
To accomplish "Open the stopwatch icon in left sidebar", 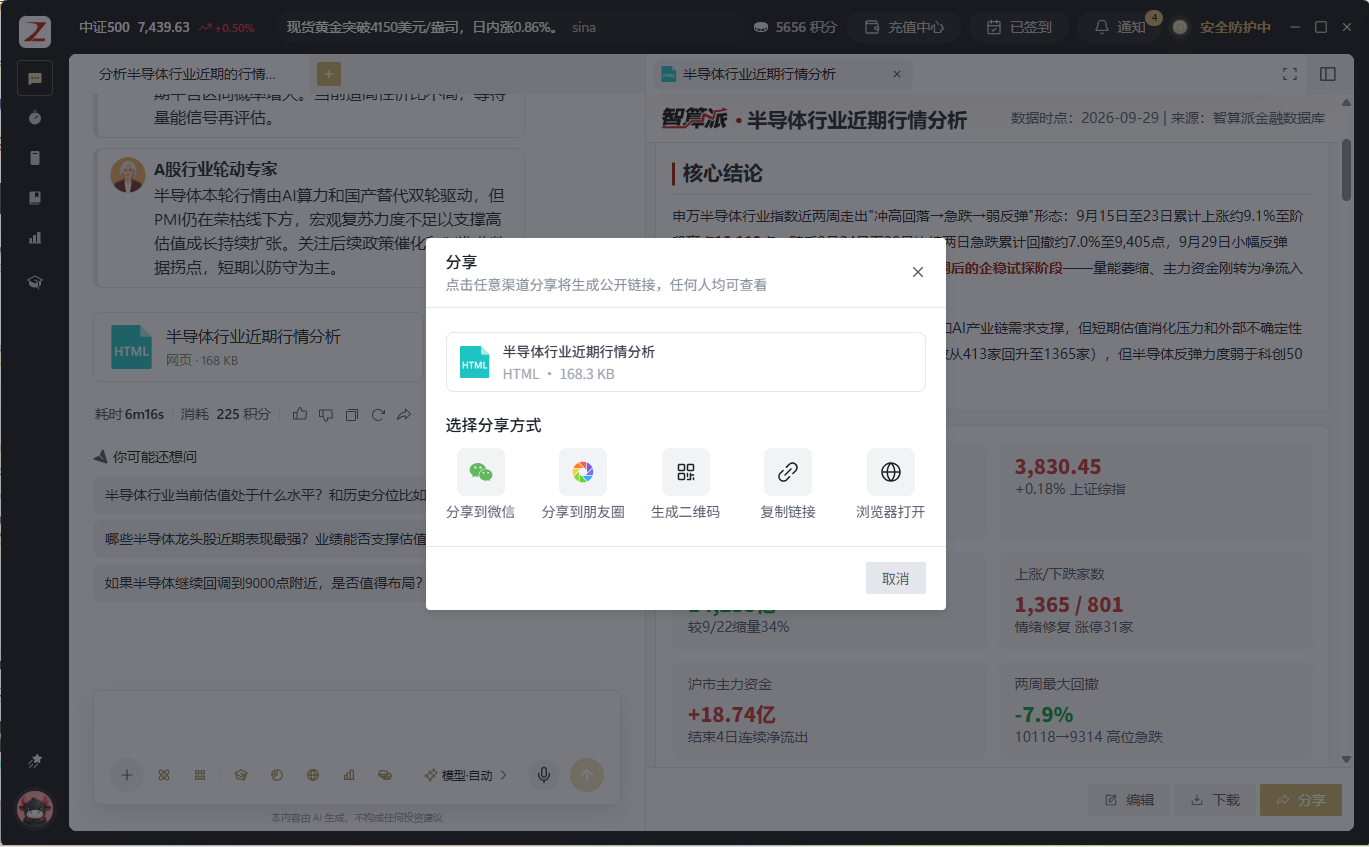I will pyautogui.click(x=35, y=118).
